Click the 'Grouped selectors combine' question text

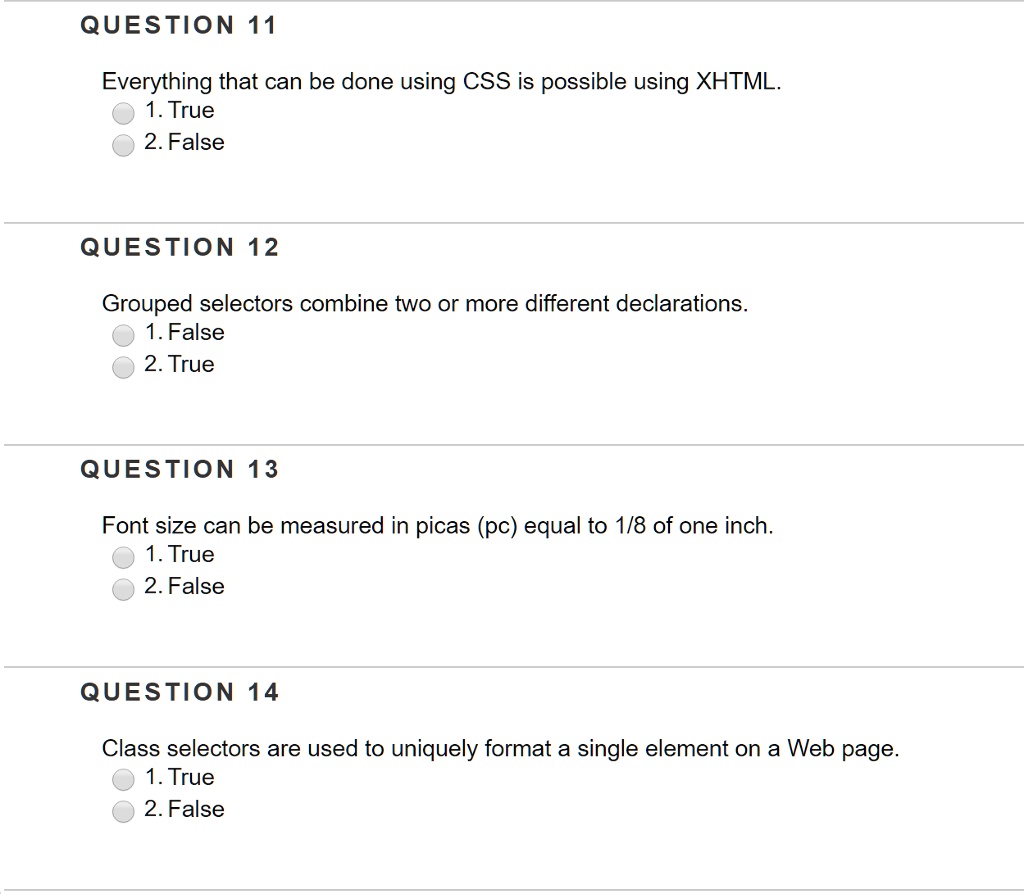(x=425, y=304)
